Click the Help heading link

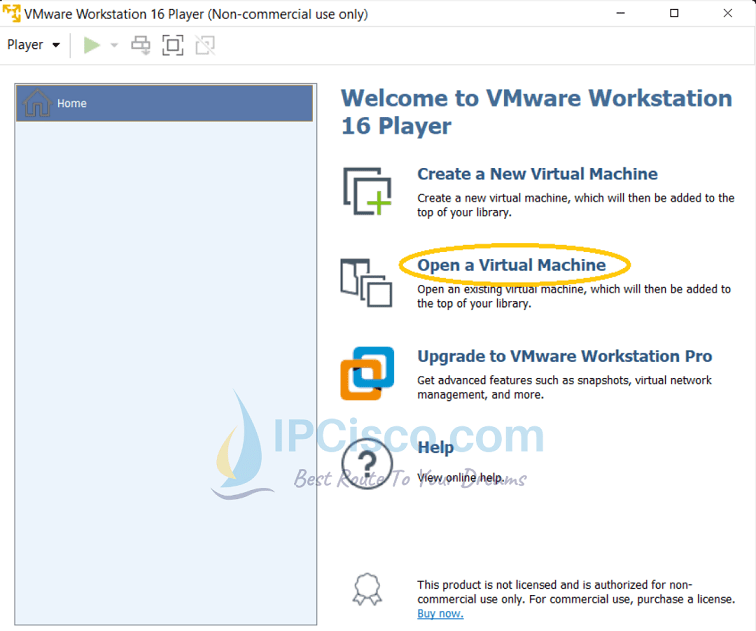coord(435,447)
